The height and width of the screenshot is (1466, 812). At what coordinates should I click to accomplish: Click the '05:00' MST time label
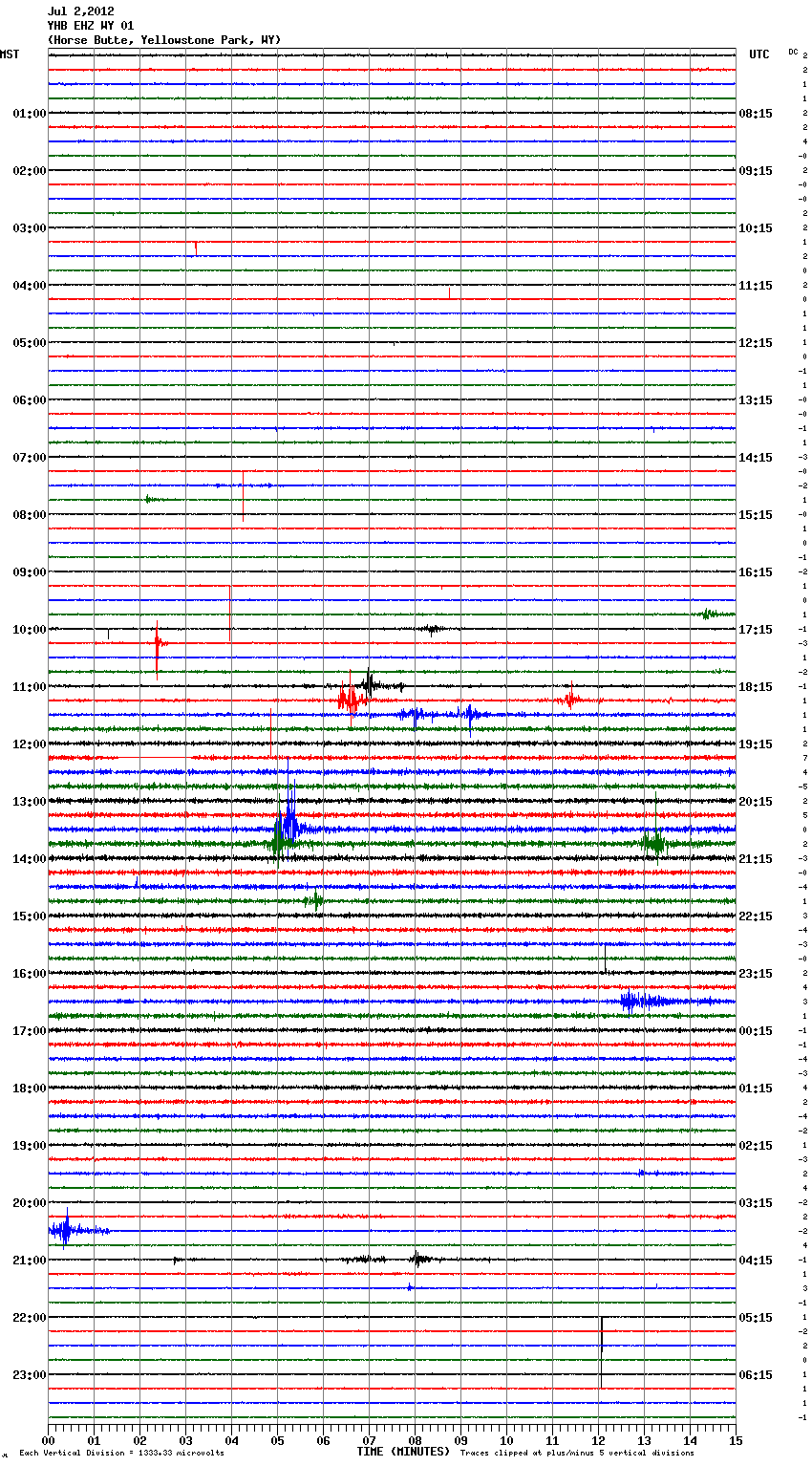(x=29, y=343)
